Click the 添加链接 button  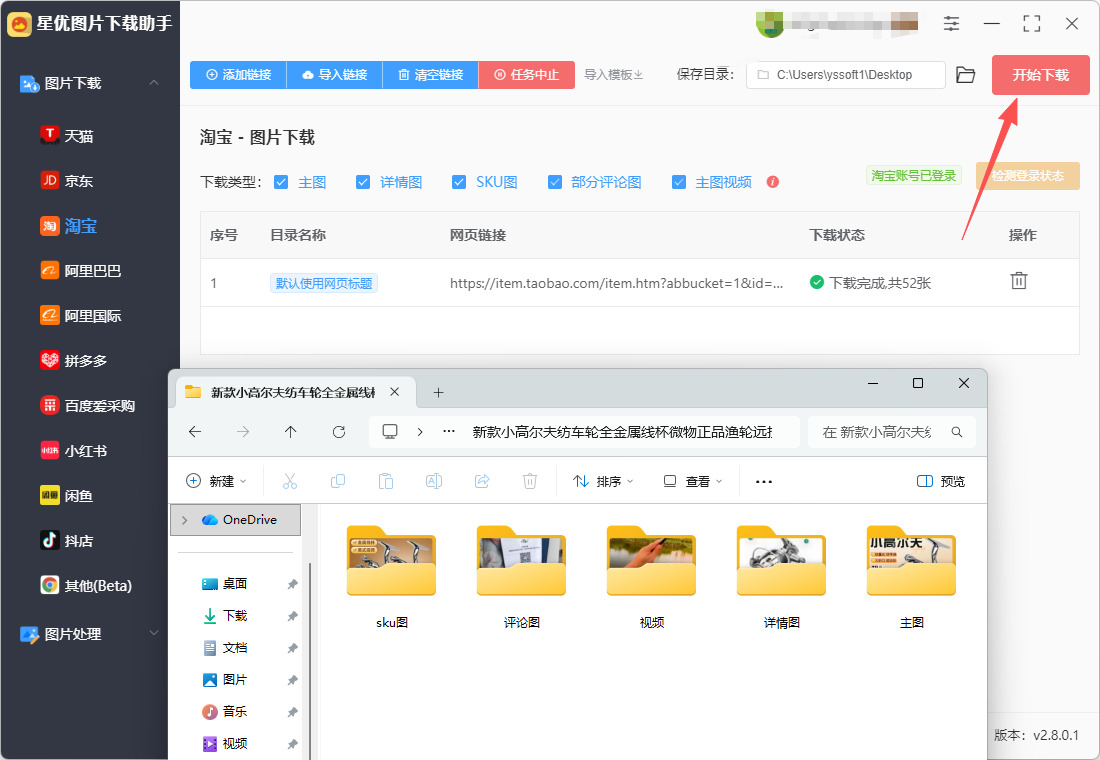click(x=239, y=74)
